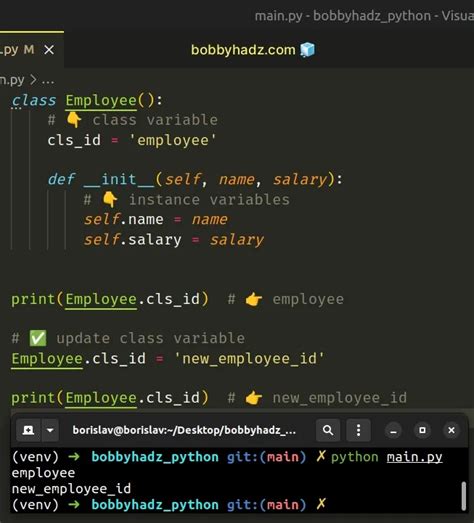
Task: Click the __init__ method name
Action: coord(118,179)
